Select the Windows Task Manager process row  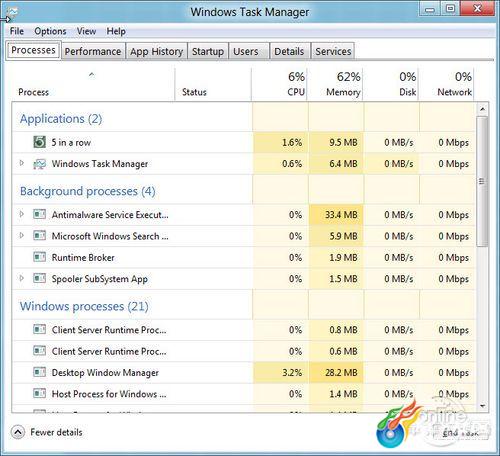click(x=244, y=164)
